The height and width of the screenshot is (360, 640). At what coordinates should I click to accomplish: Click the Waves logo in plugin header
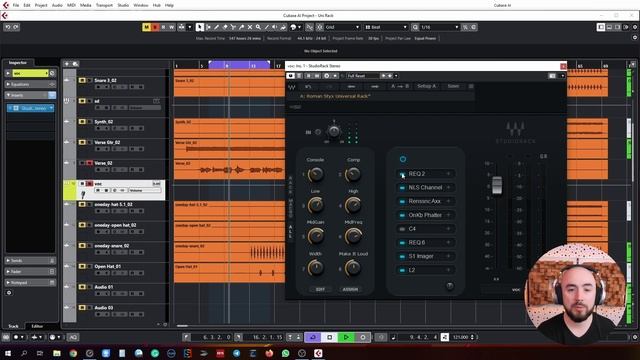(292, 87)
